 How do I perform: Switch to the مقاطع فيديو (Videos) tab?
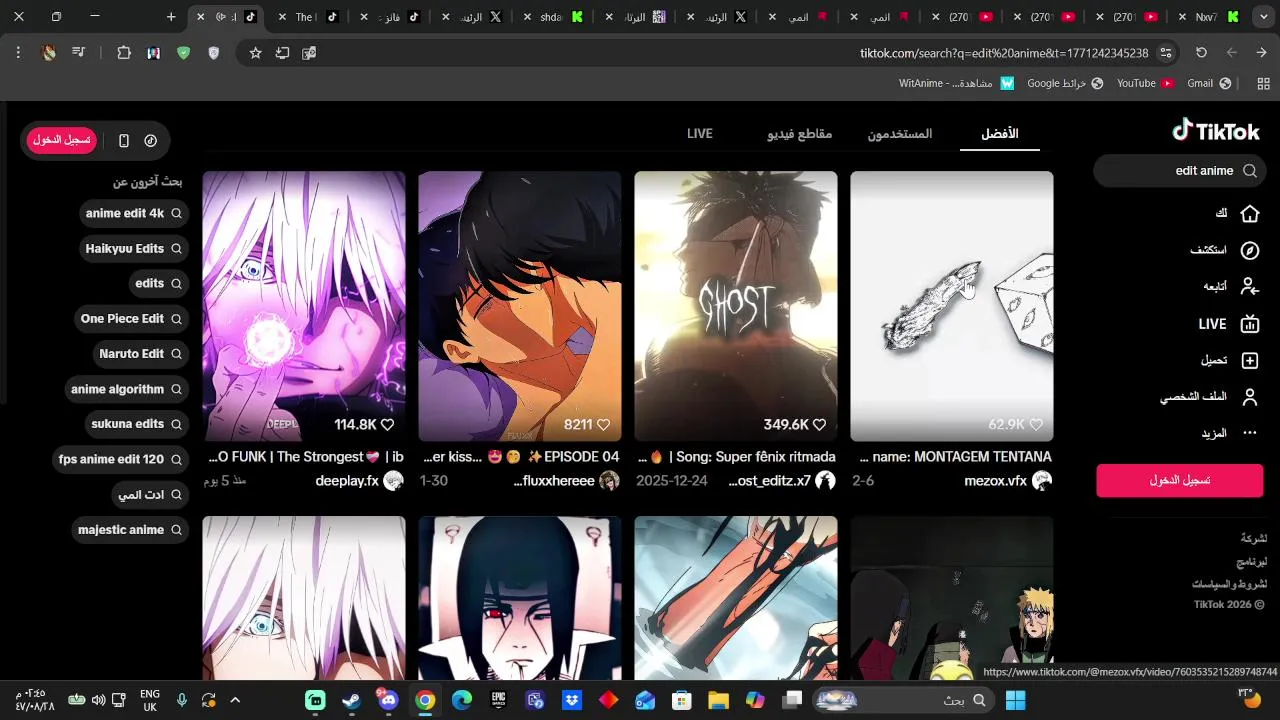point(800,133)
